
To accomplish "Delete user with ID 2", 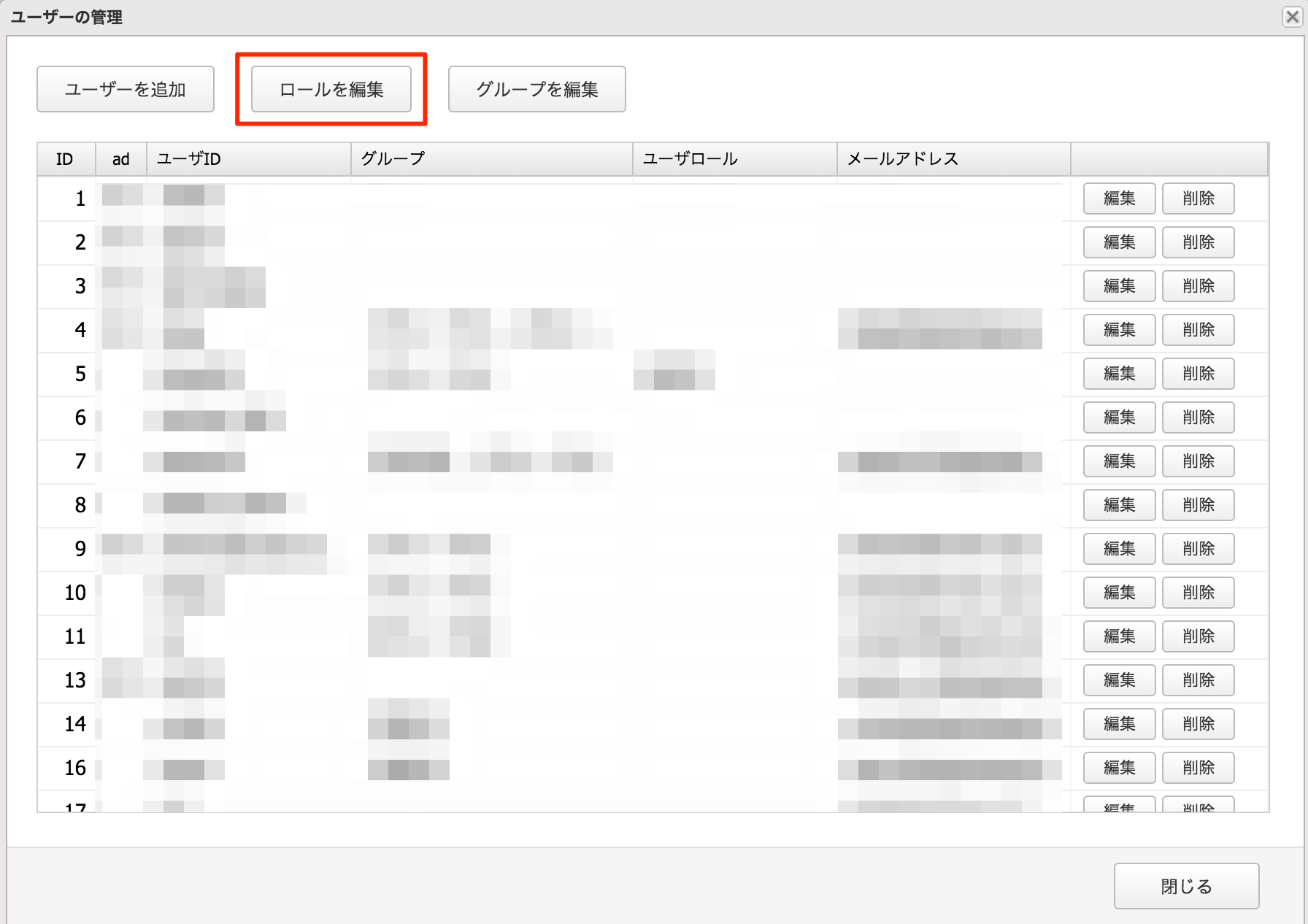I will 1199,242.
